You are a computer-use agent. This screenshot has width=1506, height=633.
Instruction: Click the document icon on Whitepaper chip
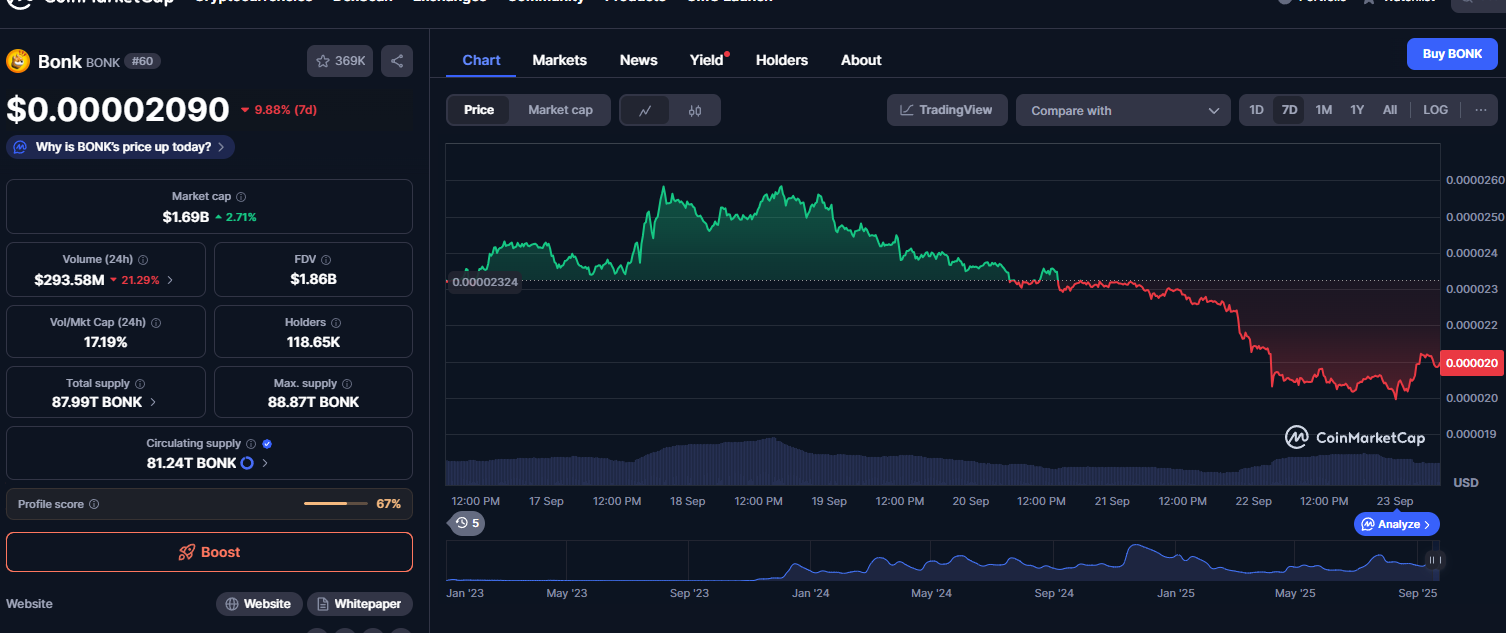pos(322,604)
